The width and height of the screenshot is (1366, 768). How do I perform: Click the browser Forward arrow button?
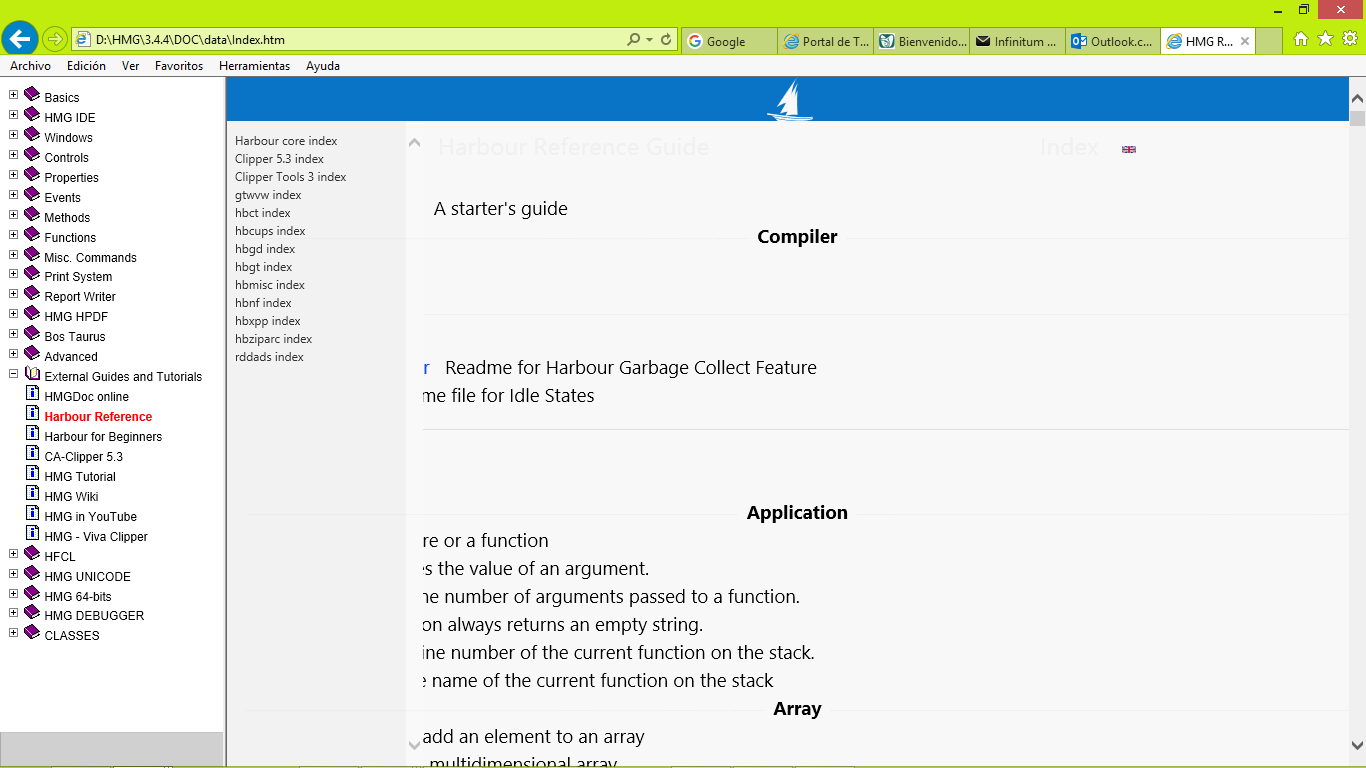pyautogui.click(x=55, y=40)
